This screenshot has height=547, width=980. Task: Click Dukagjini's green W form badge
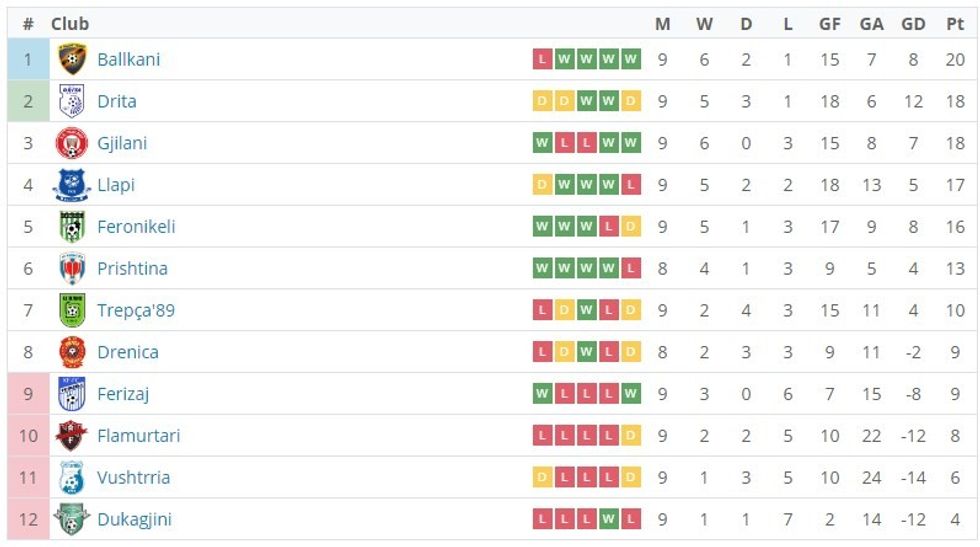(x=609, y=519)
